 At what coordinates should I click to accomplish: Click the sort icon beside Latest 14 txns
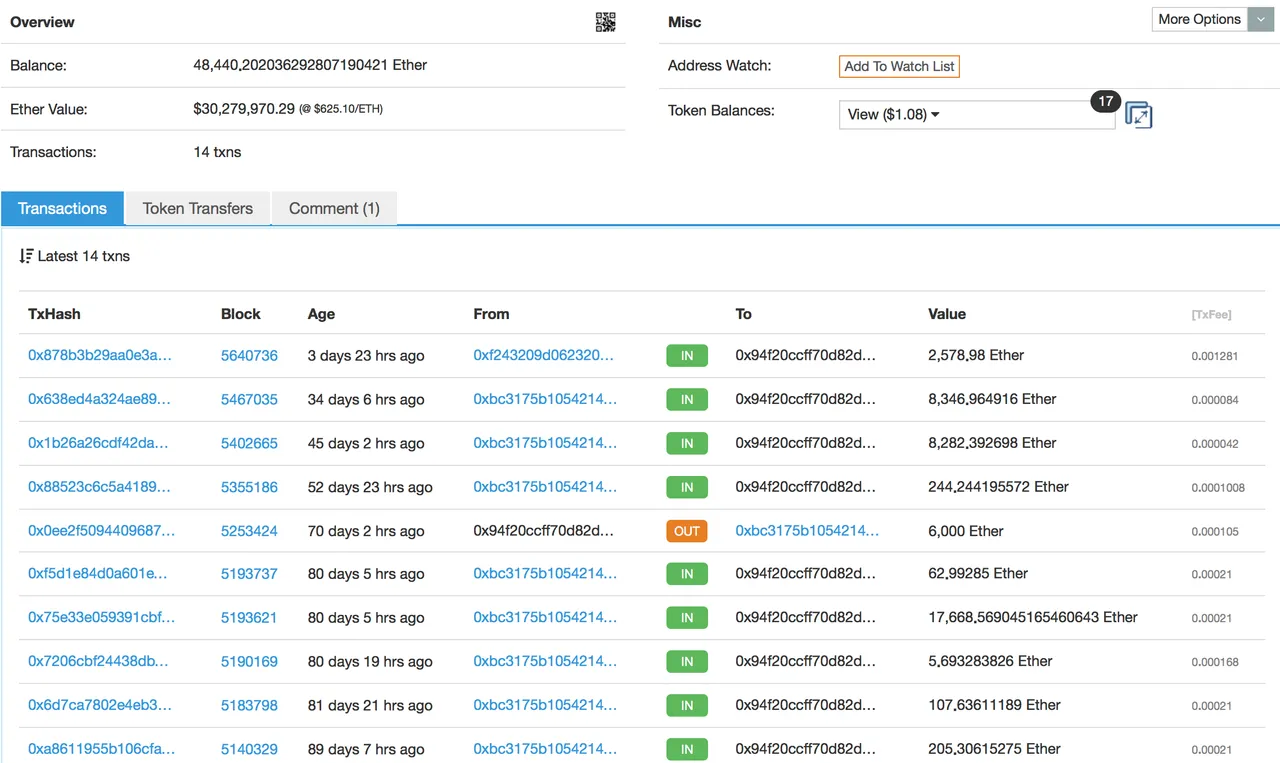(26, 256)
